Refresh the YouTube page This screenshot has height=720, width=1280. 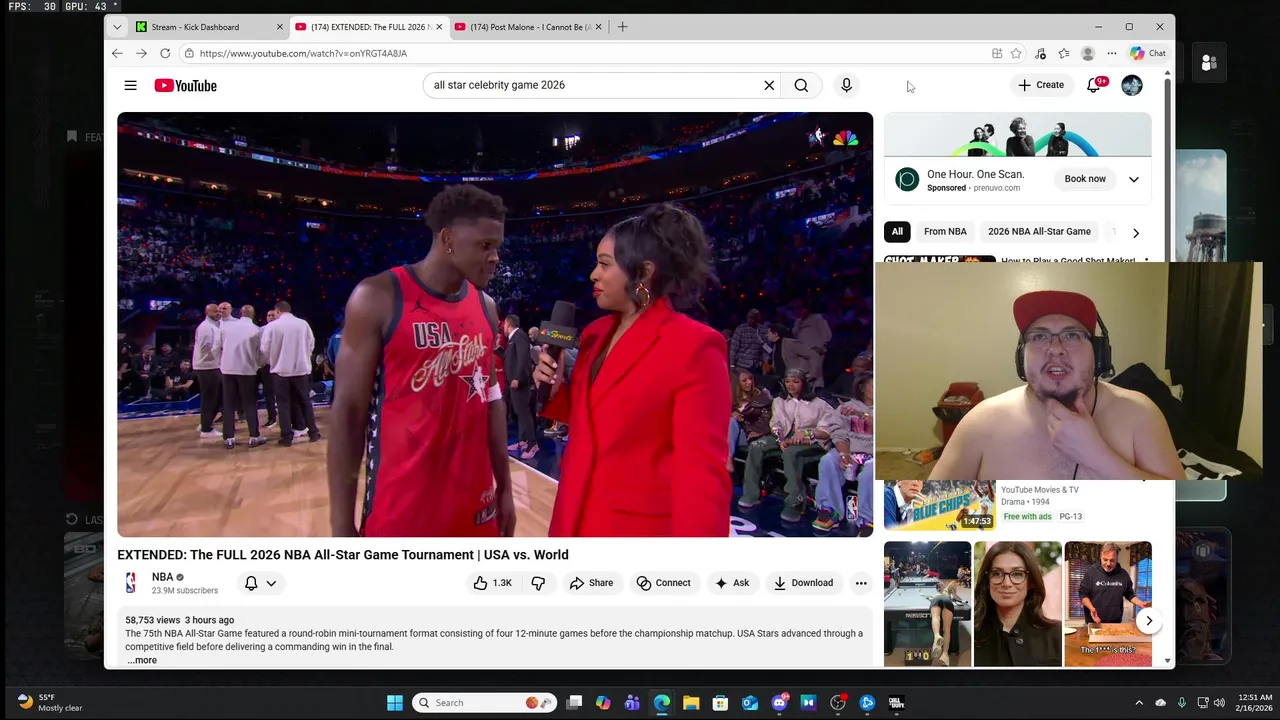[x=165, y=53]
